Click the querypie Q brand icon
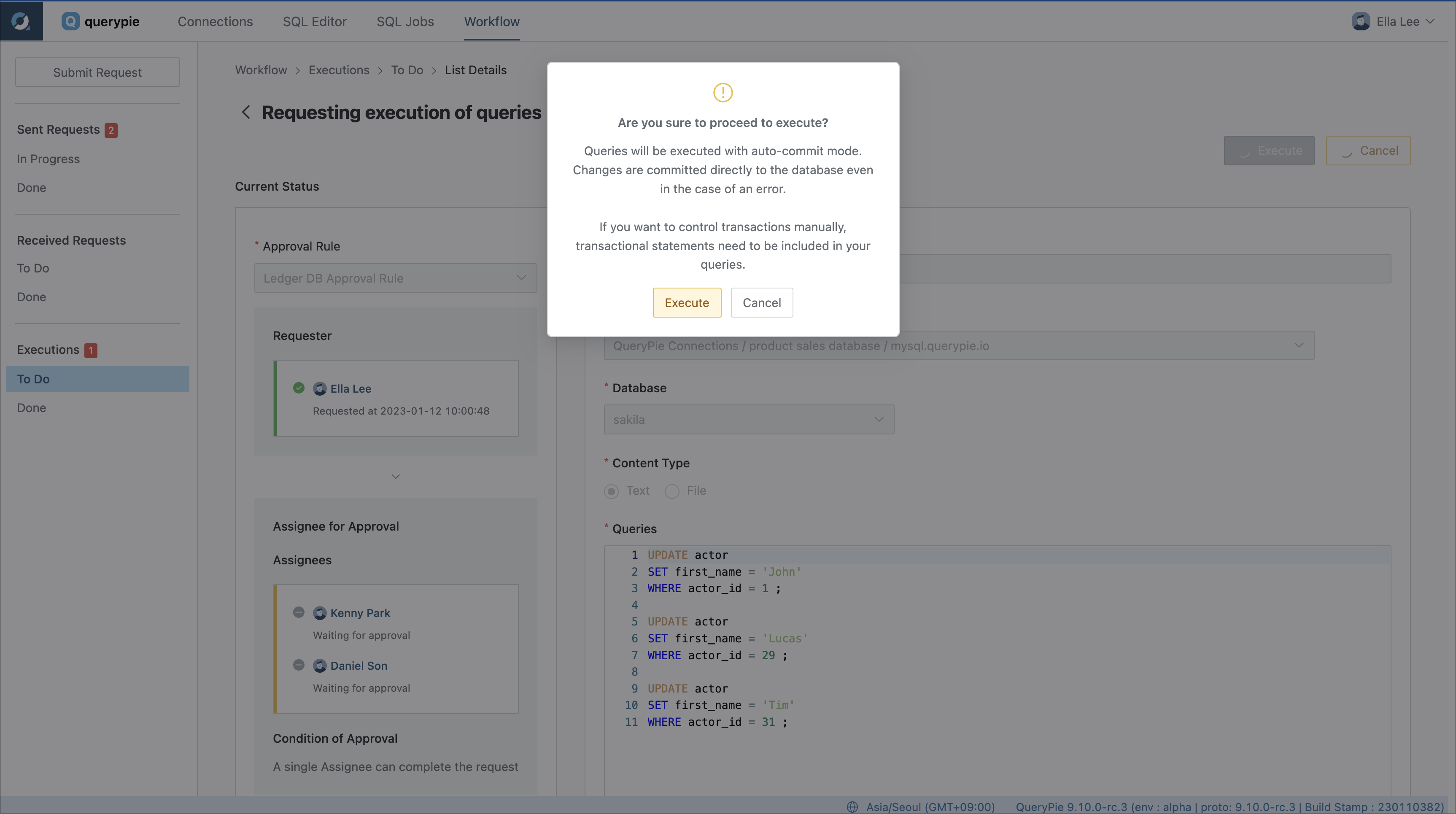The image size is (1456, 814). coord(70,22)
